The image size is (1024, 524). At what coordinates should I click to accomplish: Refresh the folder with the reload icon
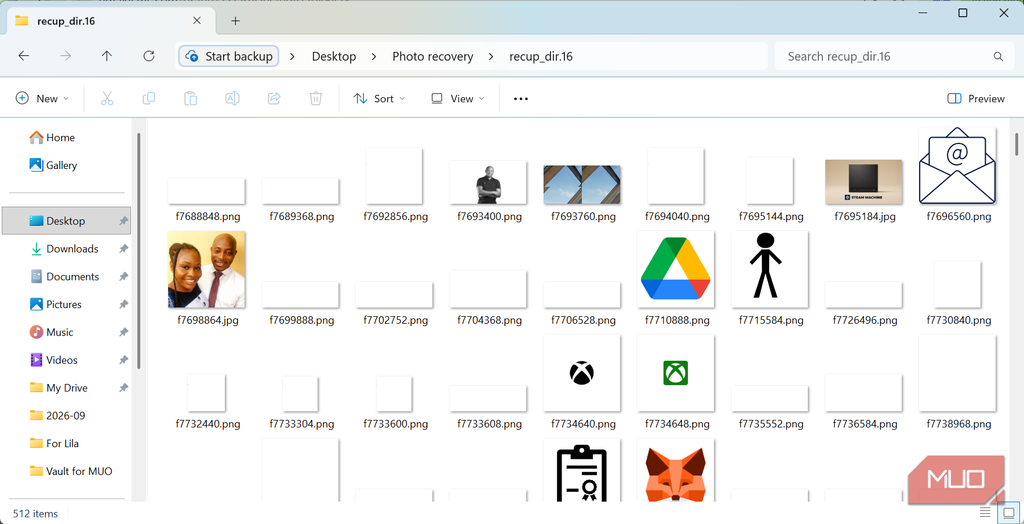(x=149, y=56)
